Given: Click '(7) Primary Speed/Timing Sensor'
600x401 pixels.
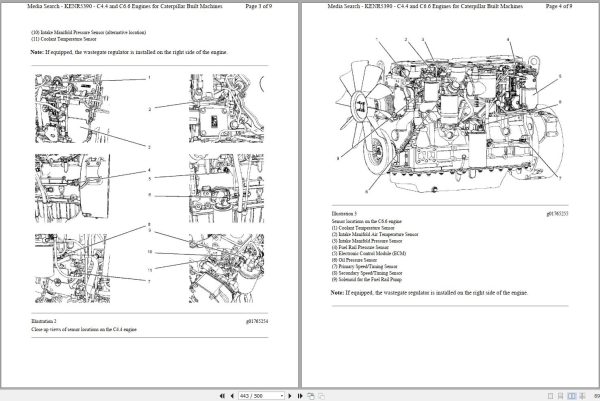Looking at the screenshot, I should tap(365, 266).
